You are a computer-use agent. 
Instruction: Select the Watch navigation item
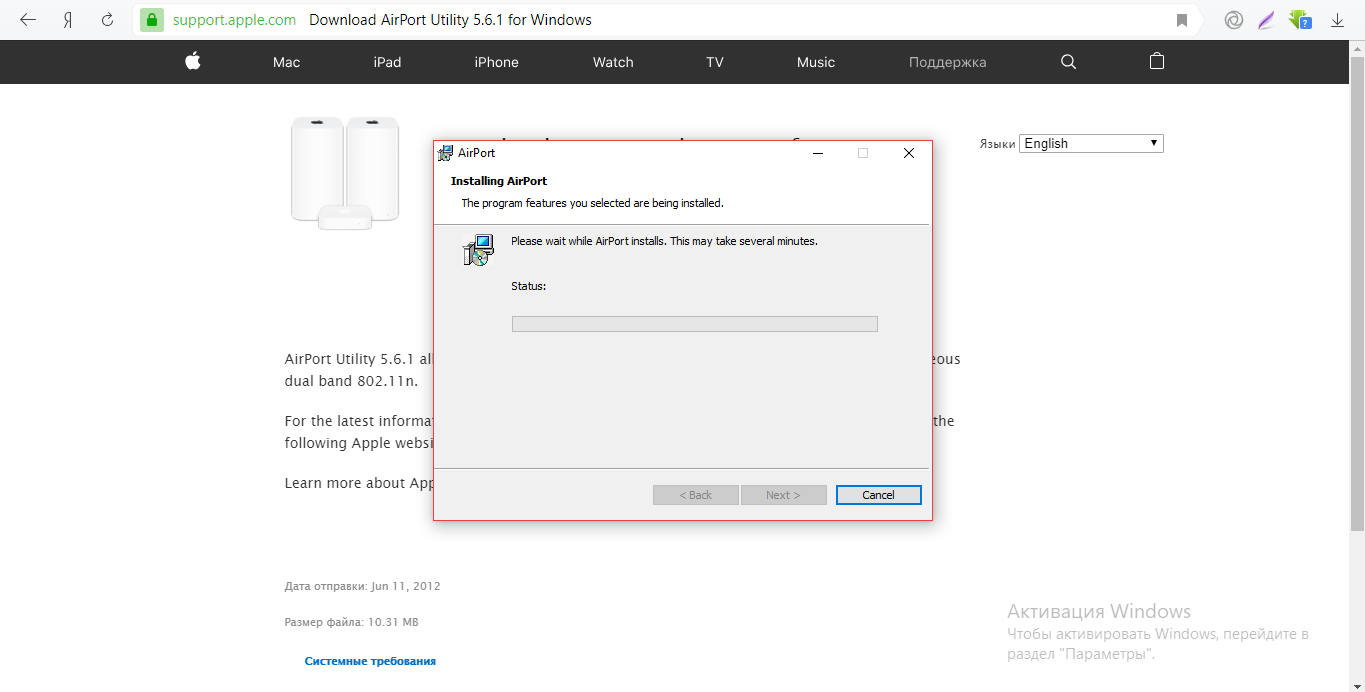click(613, 62)
